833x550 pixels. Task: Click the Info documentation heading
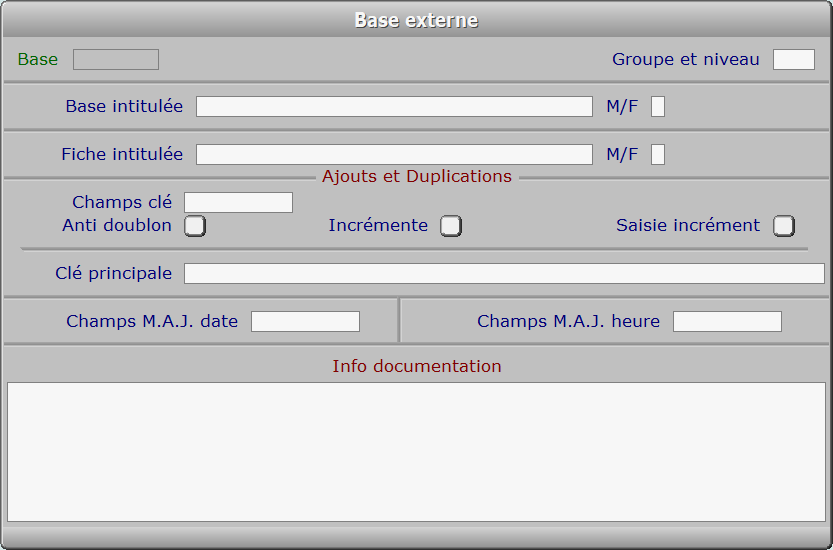pyautogui.click(x=417, y=366)
